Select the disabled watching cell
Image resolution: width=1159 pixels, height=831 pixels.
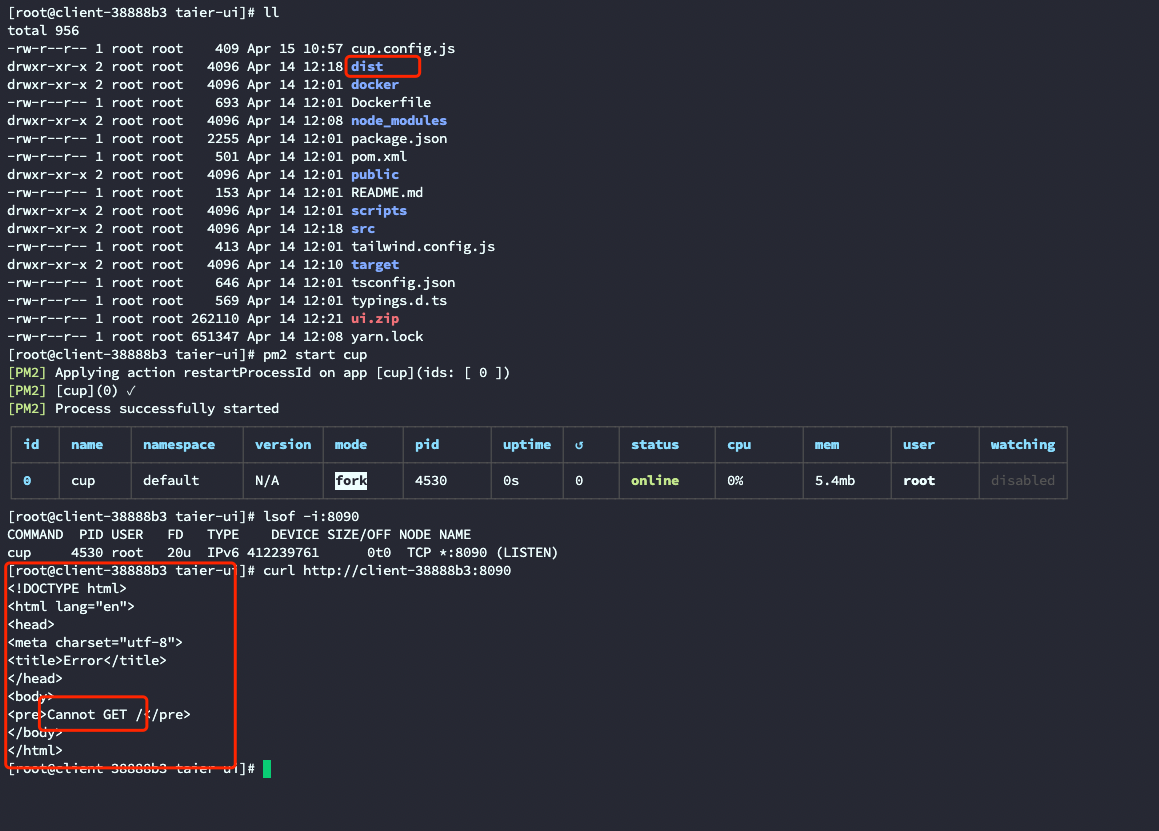tap(1022, 480)
